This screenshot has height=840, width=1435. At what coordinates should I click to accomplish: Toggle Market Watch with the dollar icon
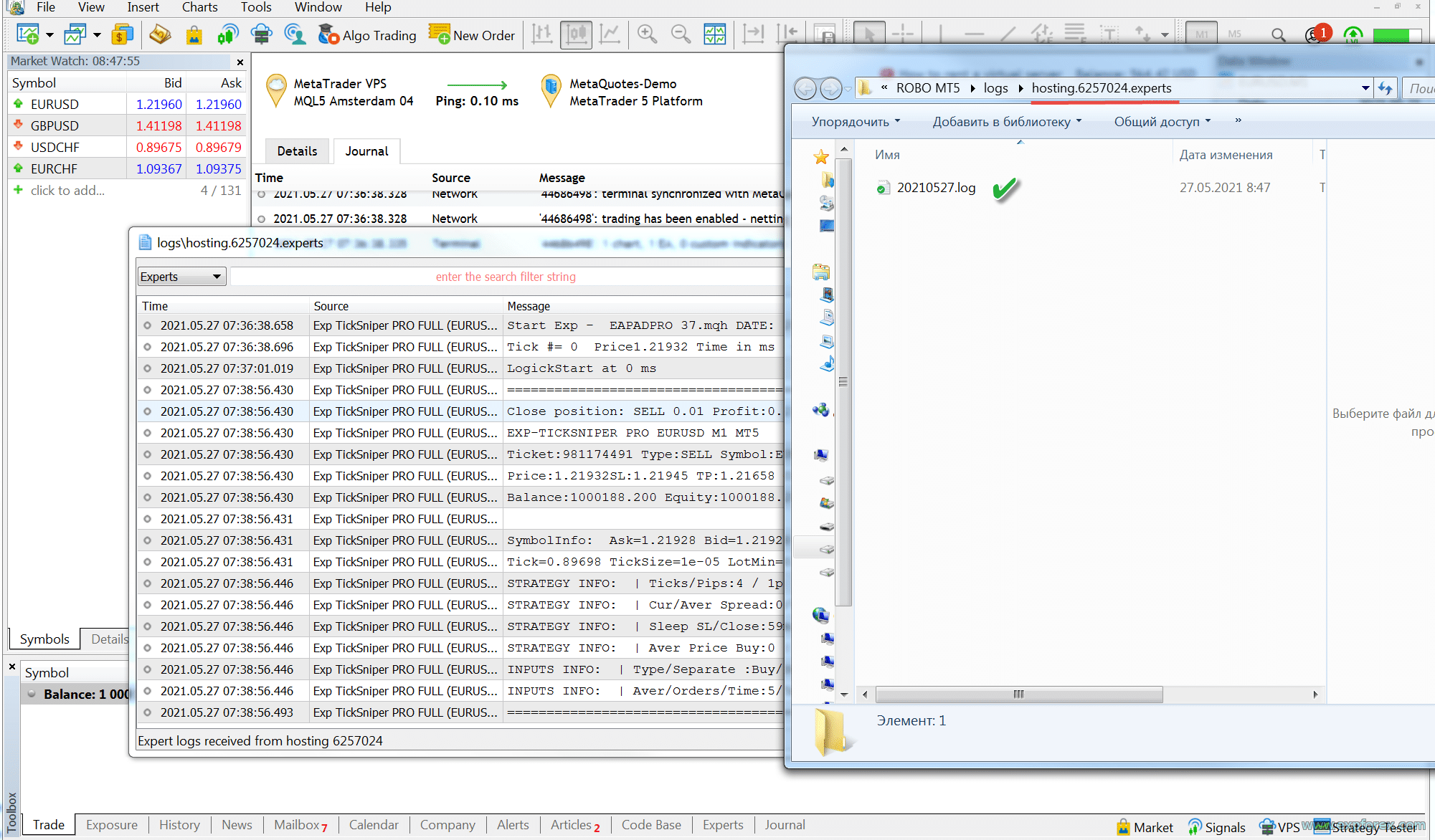(x=123, y=34)
